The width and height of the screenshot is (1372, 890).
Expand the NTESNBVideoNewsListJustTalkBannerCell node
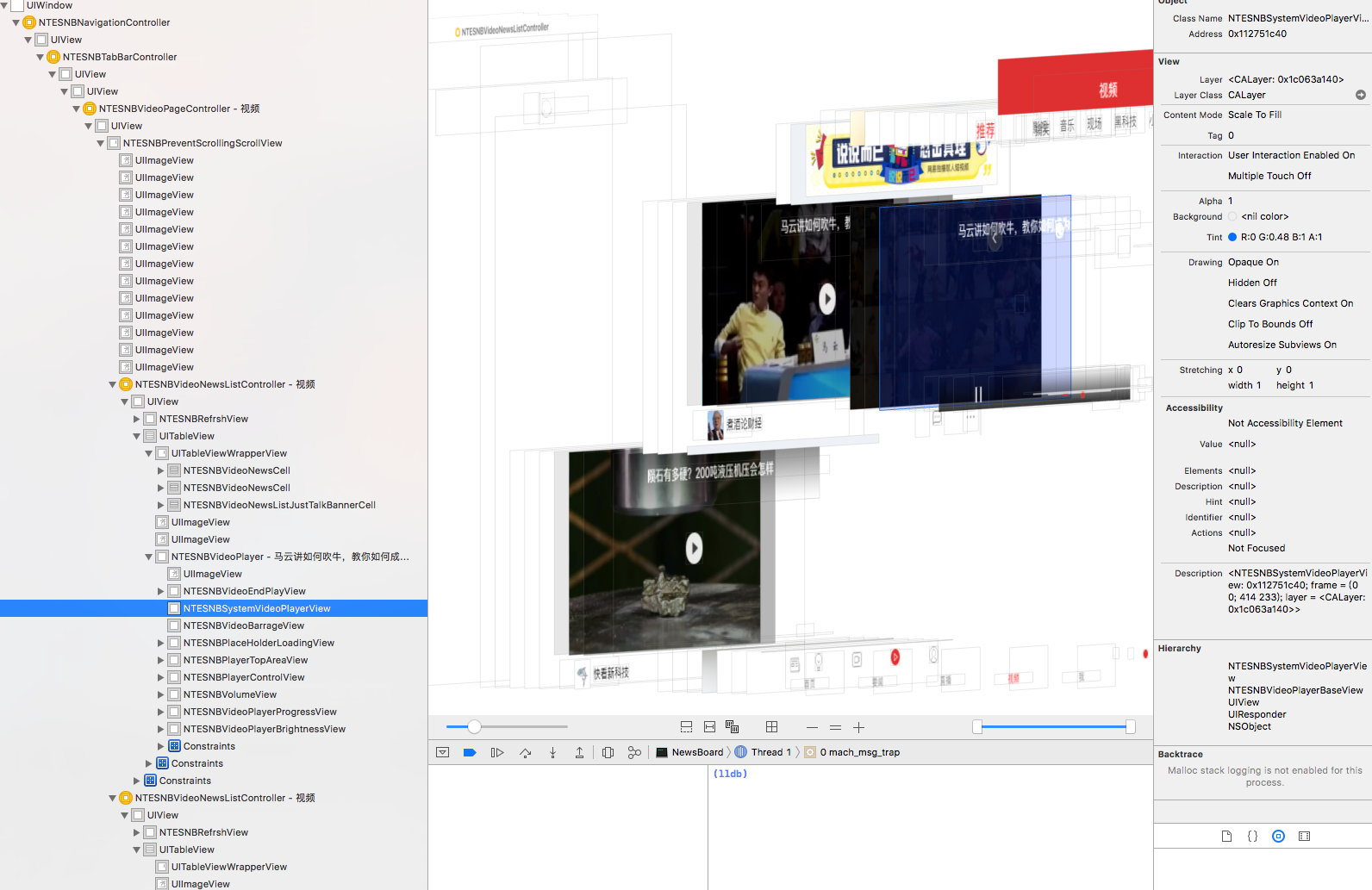point(160,505)
